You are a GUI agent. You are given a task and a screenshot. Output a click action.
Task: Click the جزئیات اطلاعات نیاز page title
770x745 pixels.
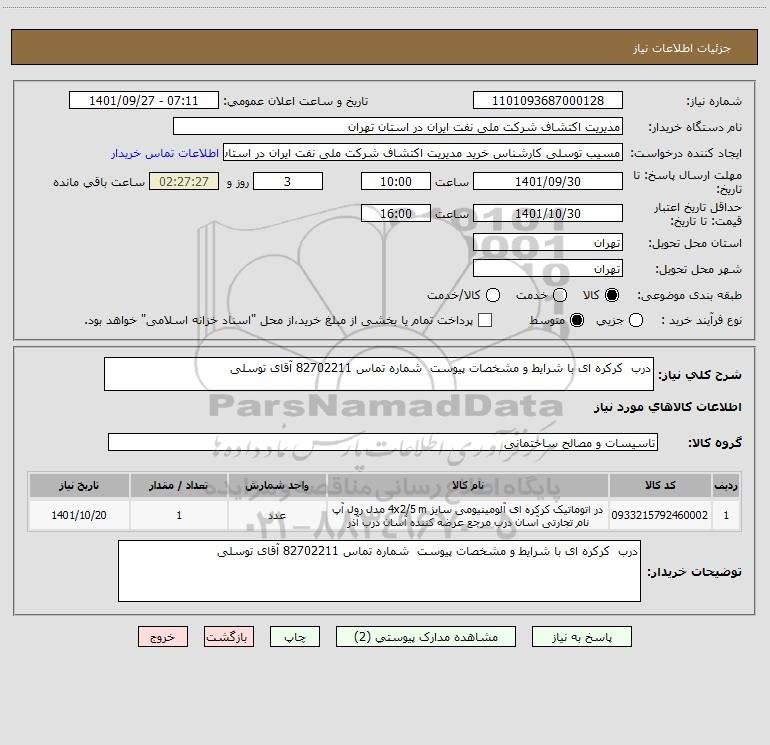682,48
